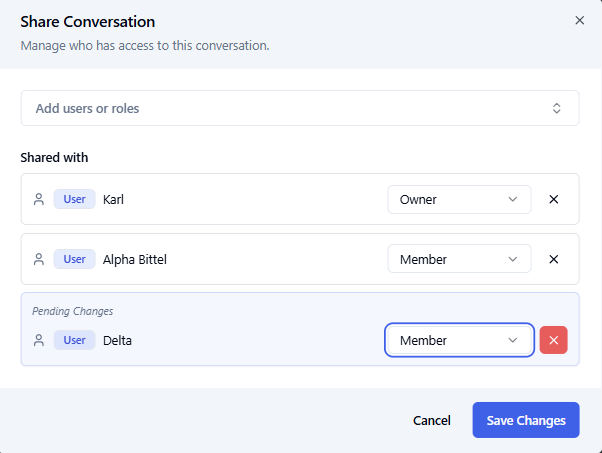Expand the users or roles chevron selector
The height and width of the screenshot is (453, 602).
[557, 108]
